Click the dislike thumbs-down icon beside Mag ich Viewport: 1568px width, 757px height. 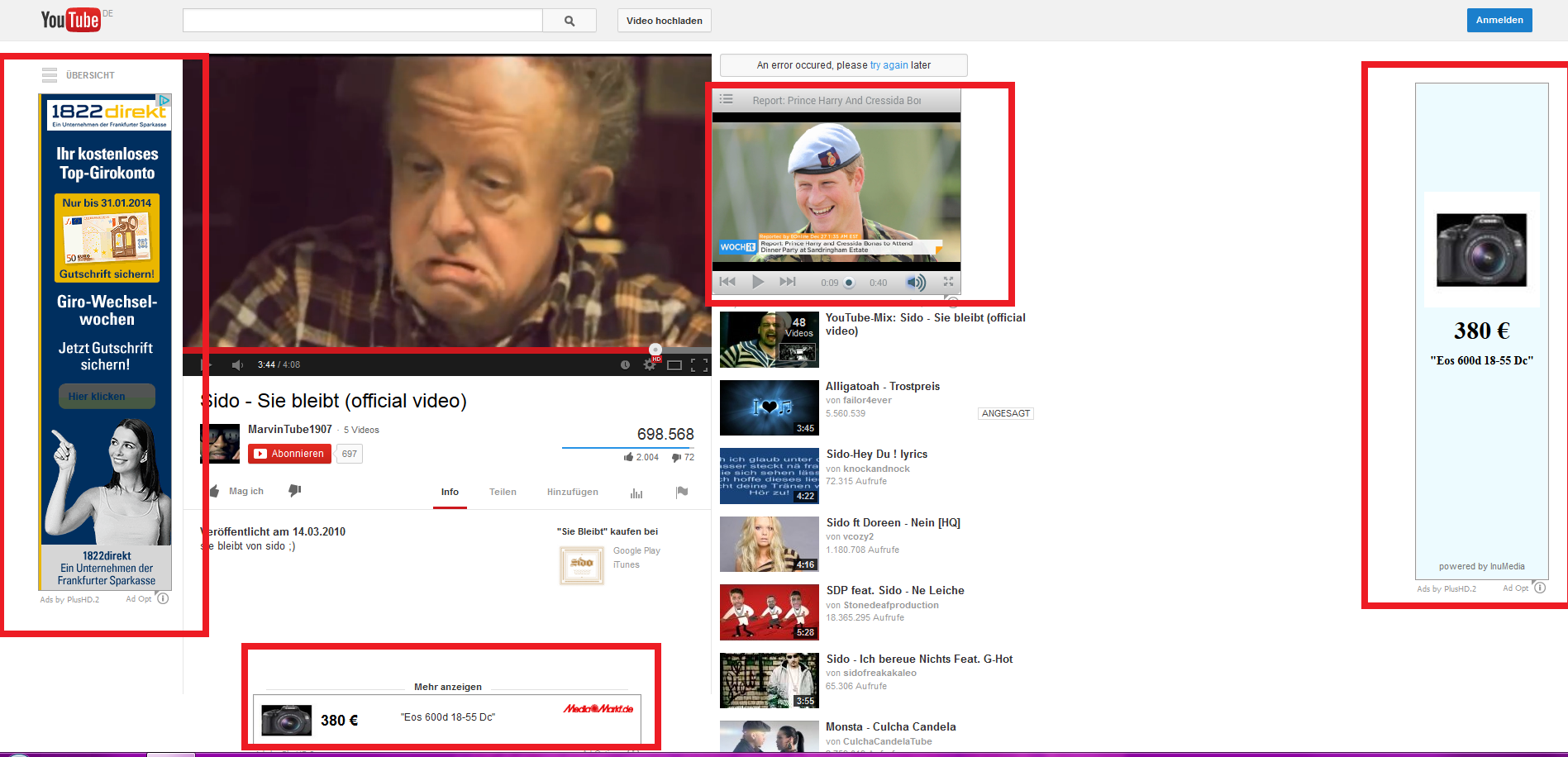pyautogui.click(x=295, y=491)
